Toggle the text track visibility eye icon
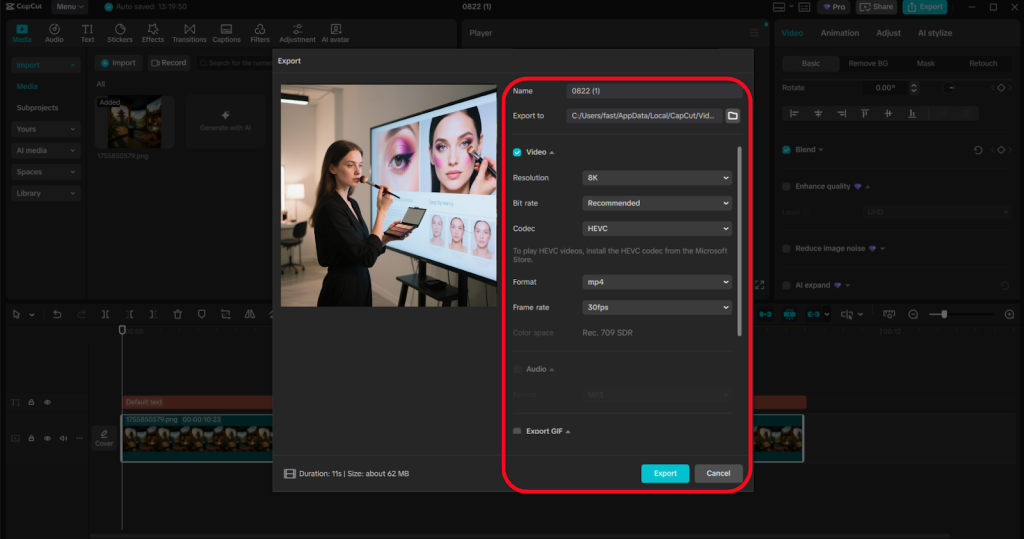The image size is (1024, 539). click(47, 402)
